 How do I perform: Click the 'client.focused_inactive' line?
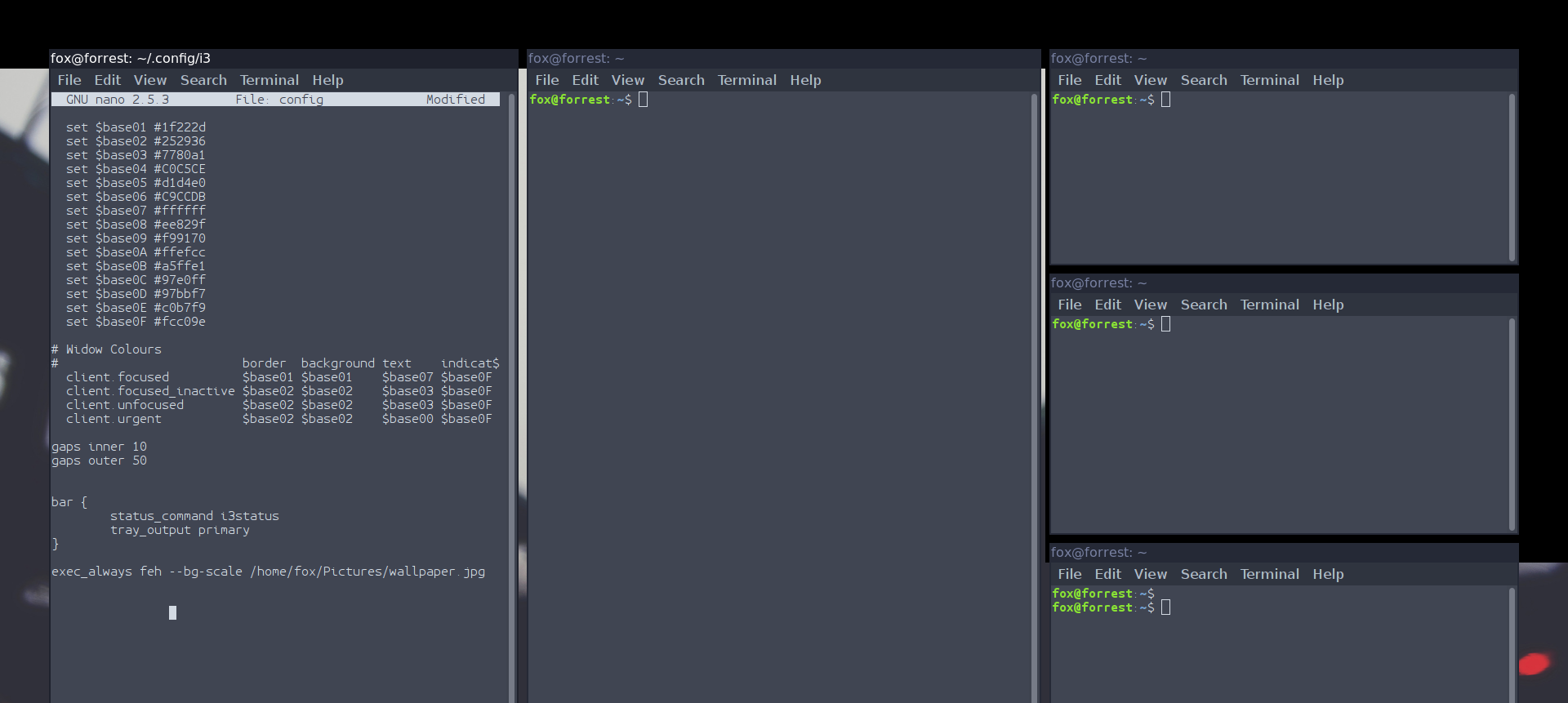(279, 391)
